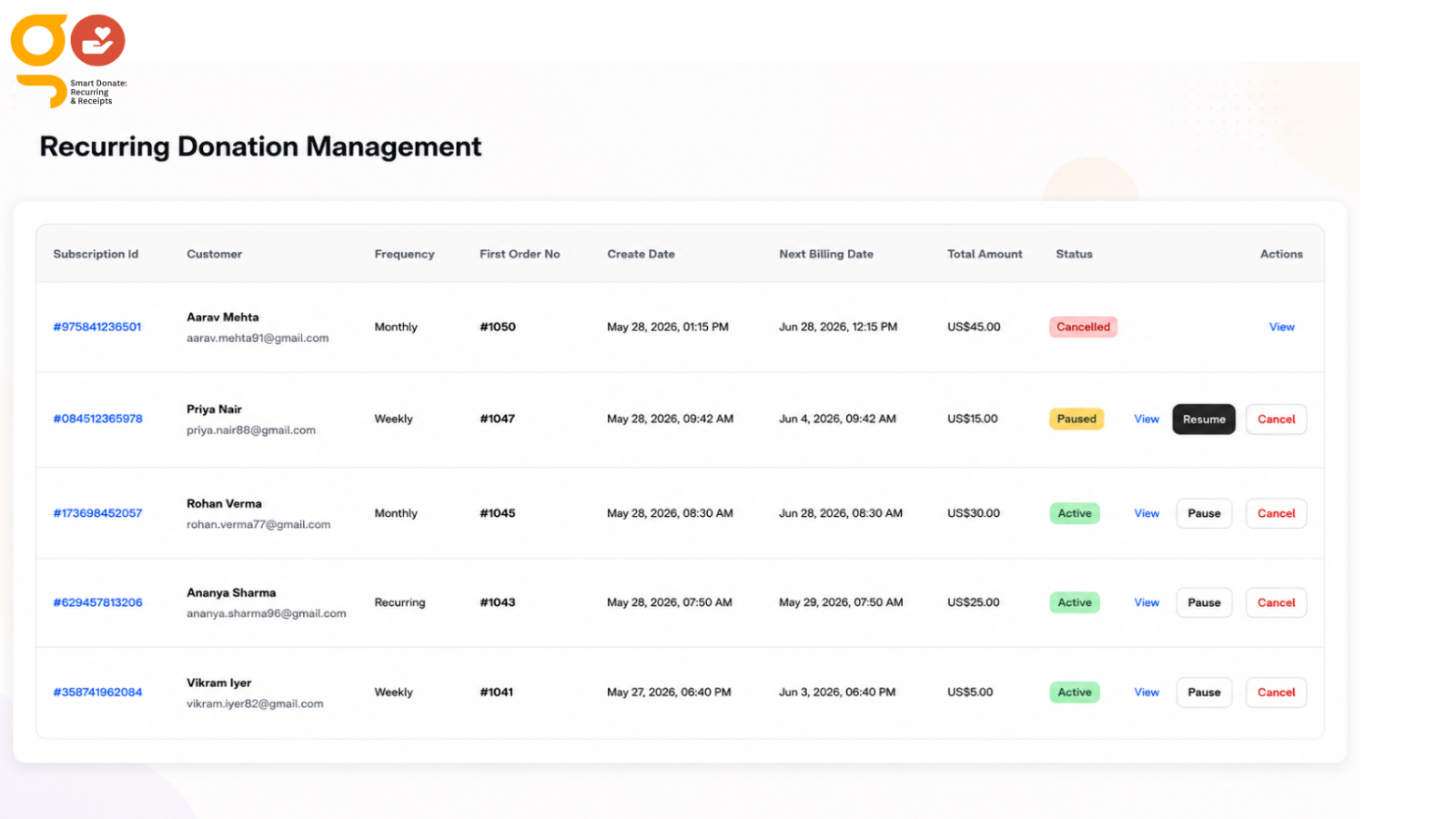1456x819 pixels.
Task: Pause Ananya Sharma's recurring donation
Action: (x=1204, y=602)
